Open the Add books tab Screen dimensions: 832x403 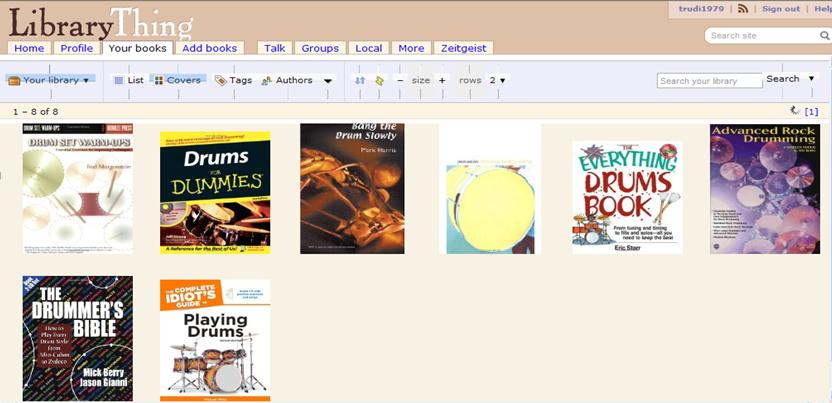210,48
